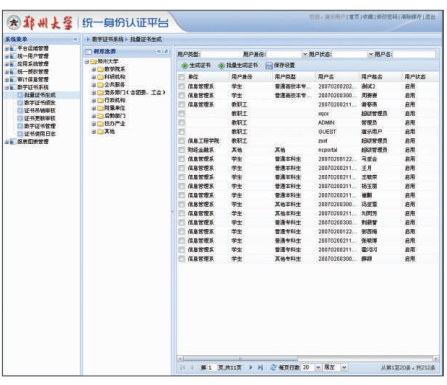This screenshot has height=385, width=447.
Task: Click the 收藏 link in the top bar
Action: pyautogui.click(x=368, y=17)
